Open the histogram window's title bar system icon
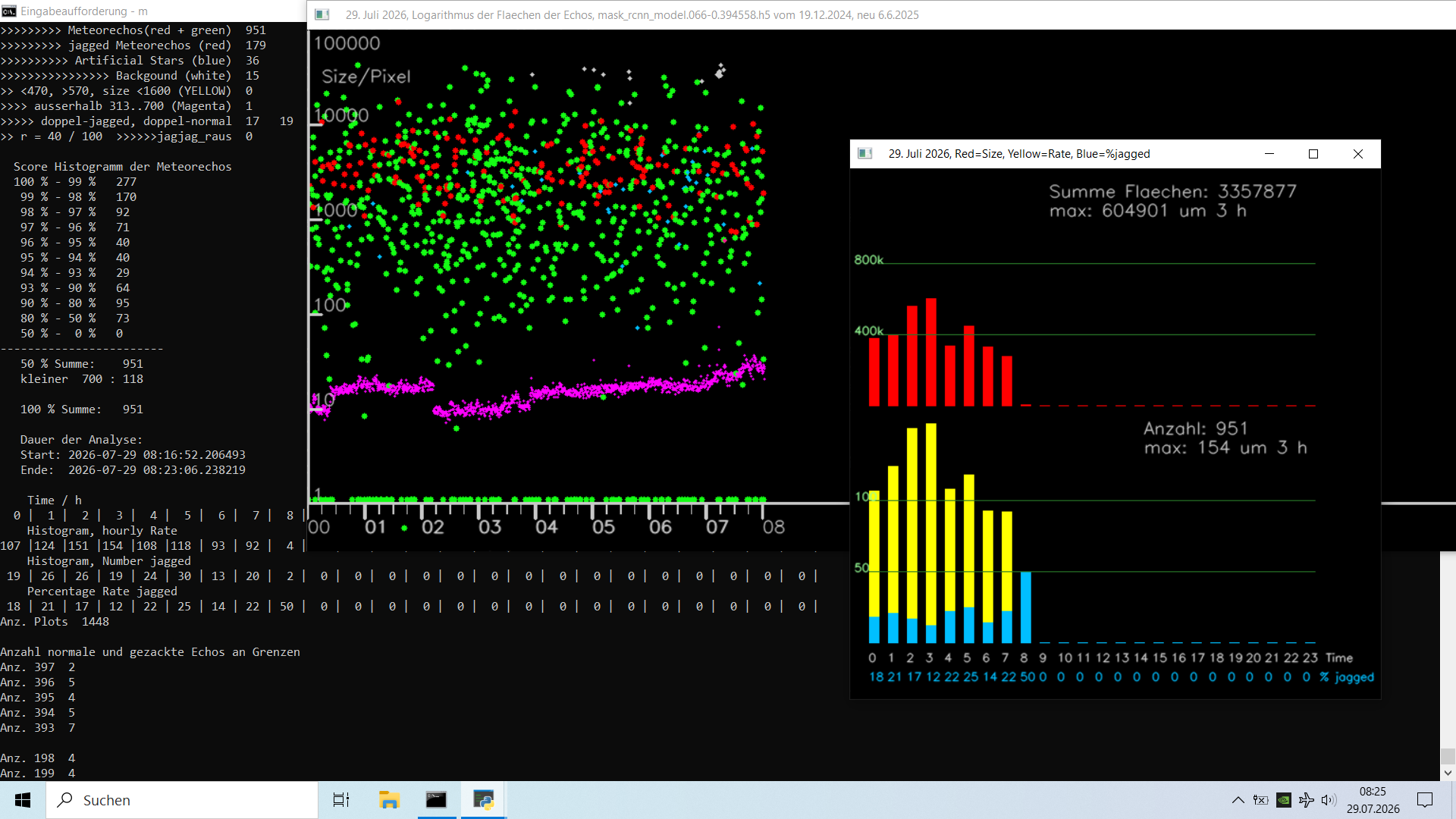 point(864,154)
